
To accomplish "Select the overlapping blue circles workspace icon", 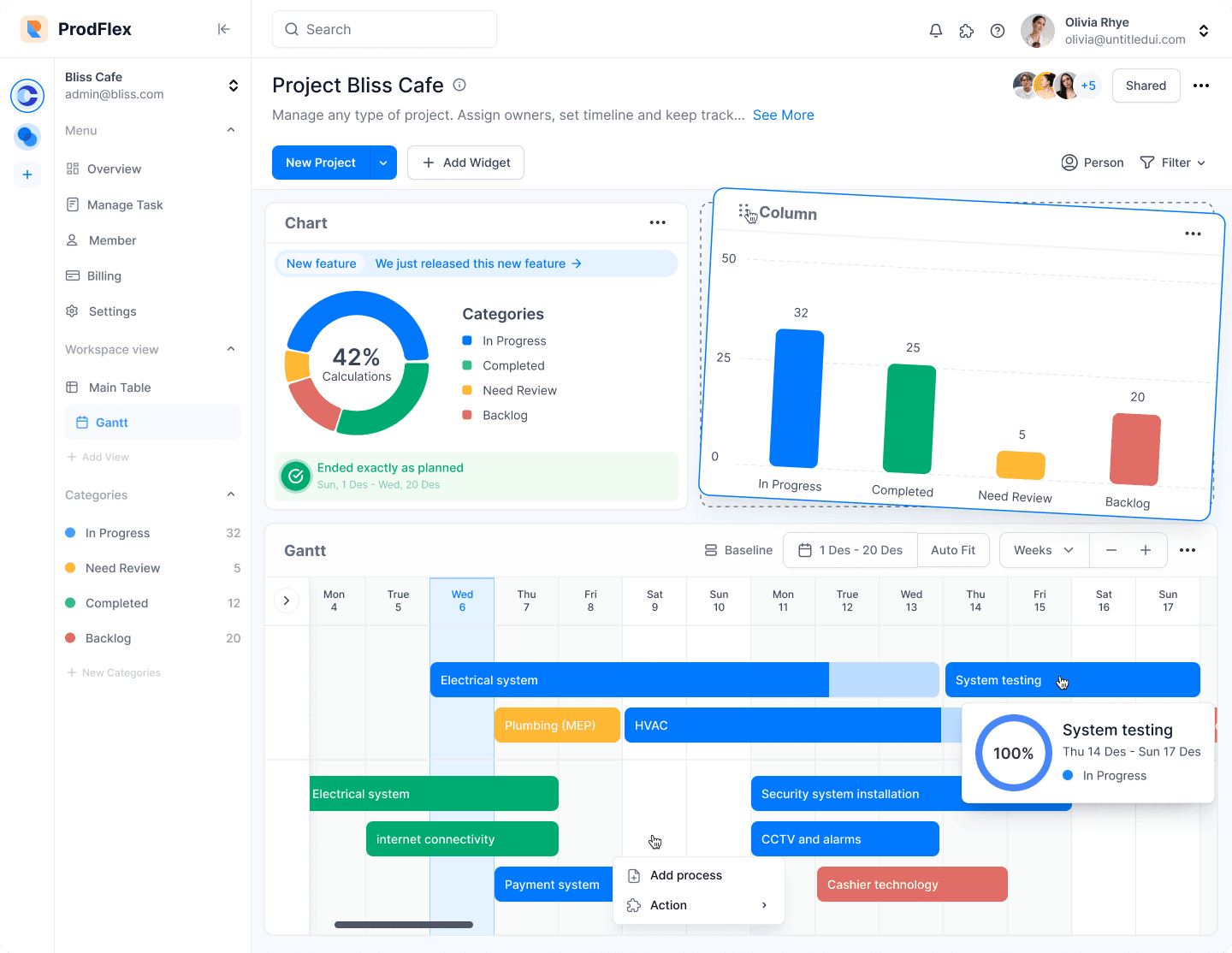I will [x=27, y=136].
